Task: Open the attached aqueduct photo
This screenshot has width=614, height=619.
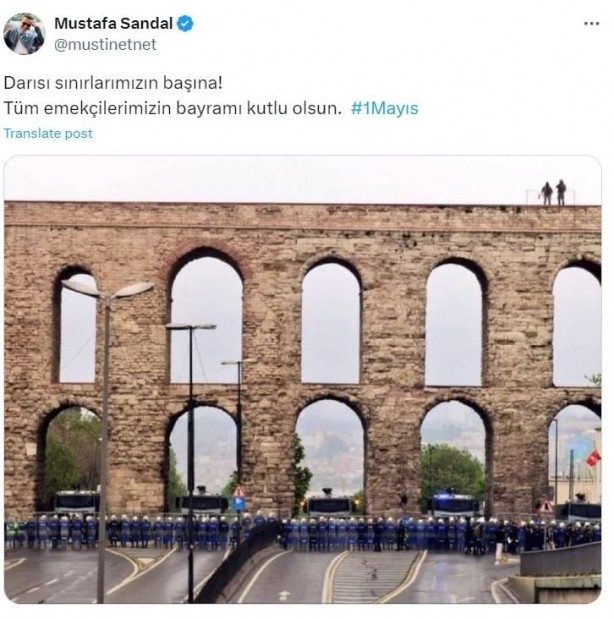Action: 302,379
